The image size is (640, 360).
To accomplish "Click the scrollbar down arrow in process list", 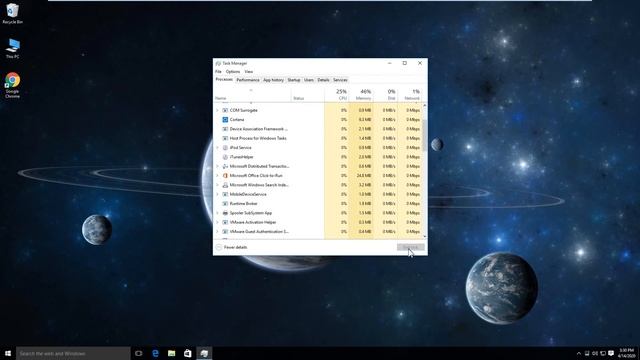I will (424, 236).
